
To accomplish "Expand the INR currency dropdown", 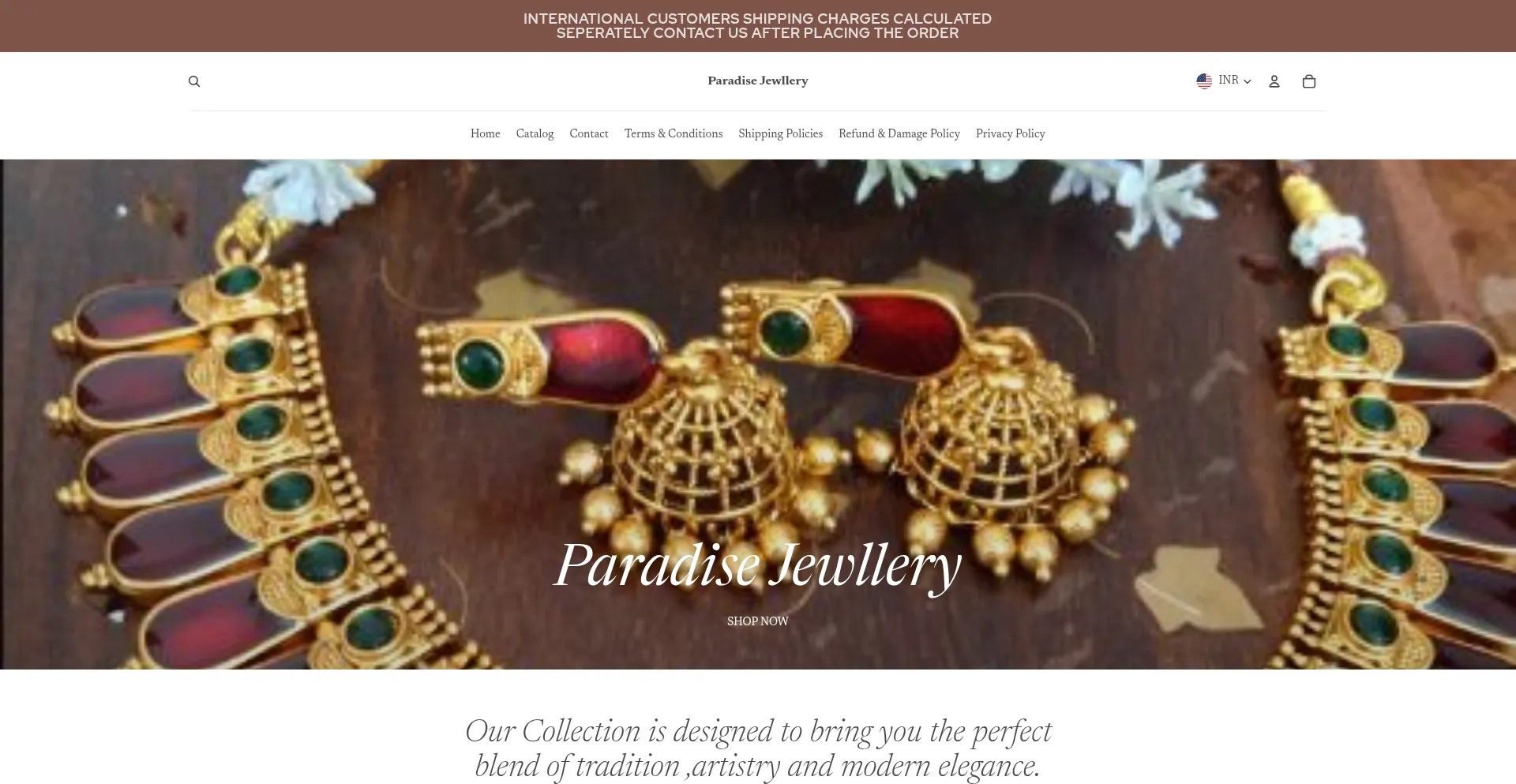I will pyautogui.click(x=1224, y=81).
